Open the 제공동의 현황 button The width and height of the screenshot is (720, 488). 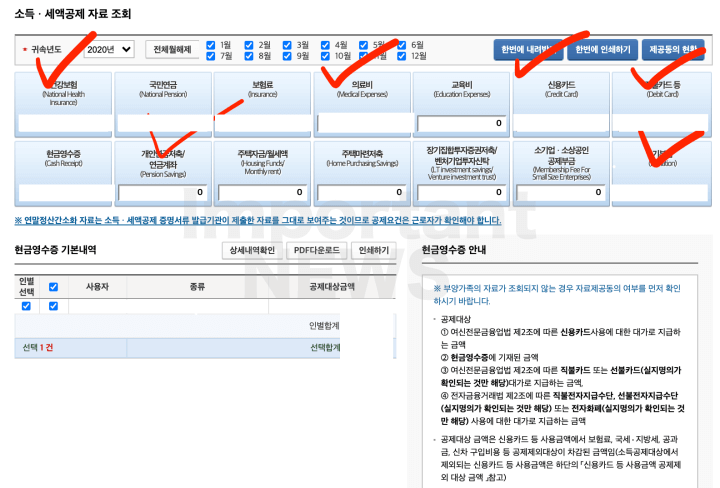tap(673, 50)
